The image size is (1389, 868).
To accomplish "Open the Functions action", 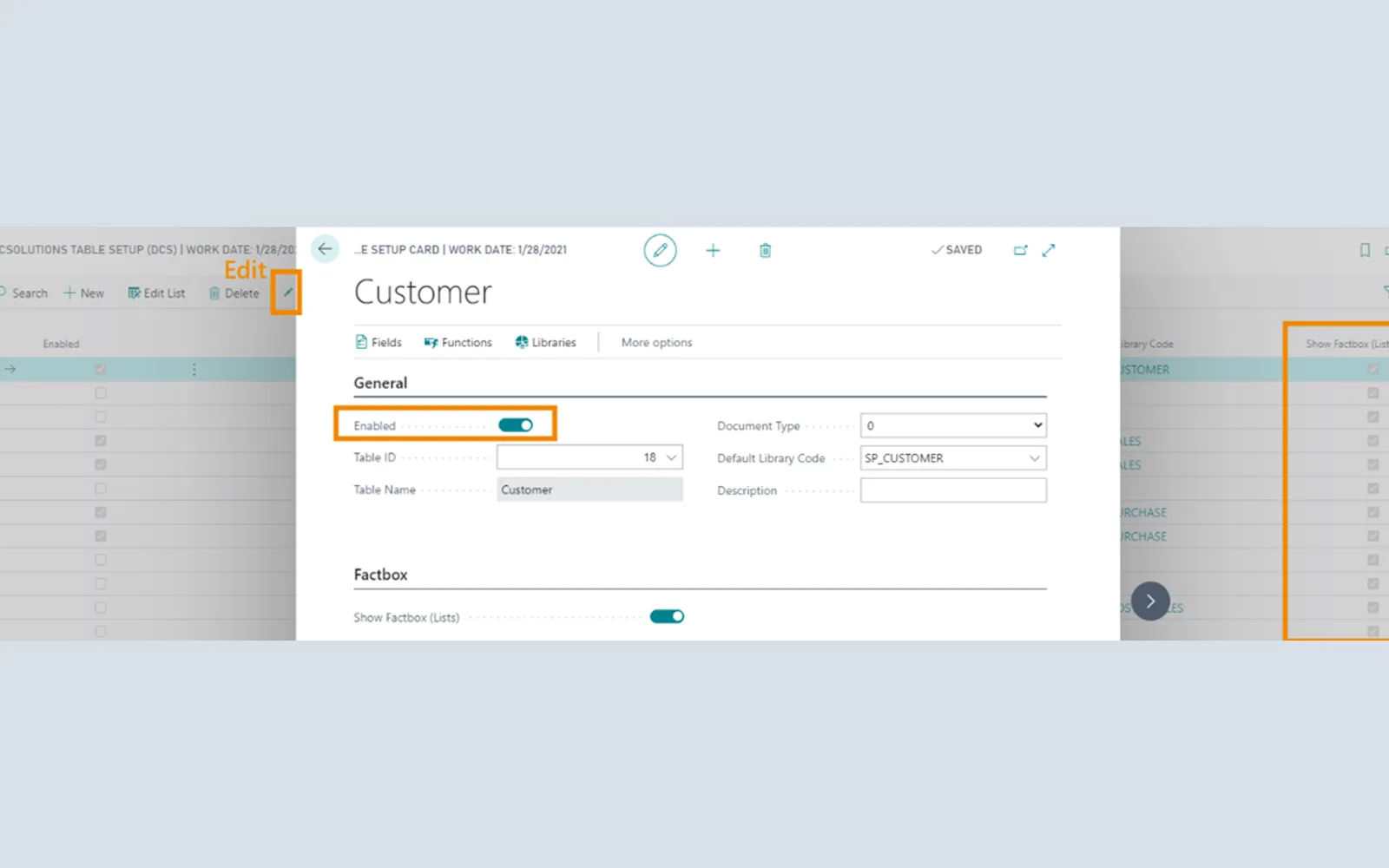I will click(x=458, y=342).
